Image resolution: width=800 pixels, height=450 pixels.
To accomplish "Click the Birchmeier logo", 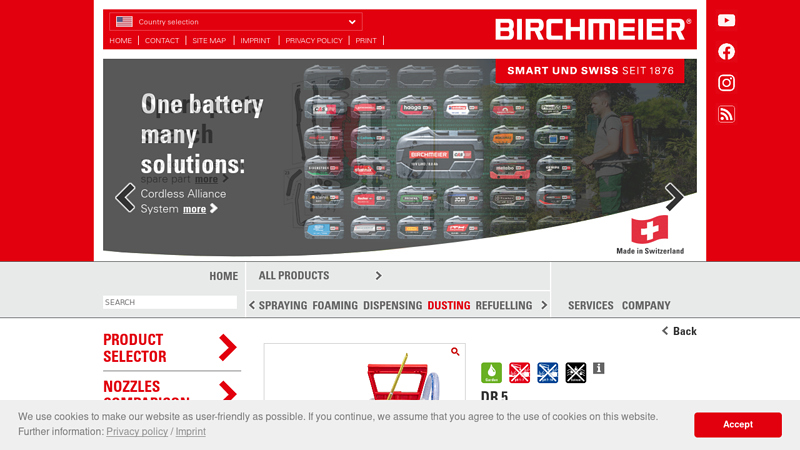I will (593, 29).
